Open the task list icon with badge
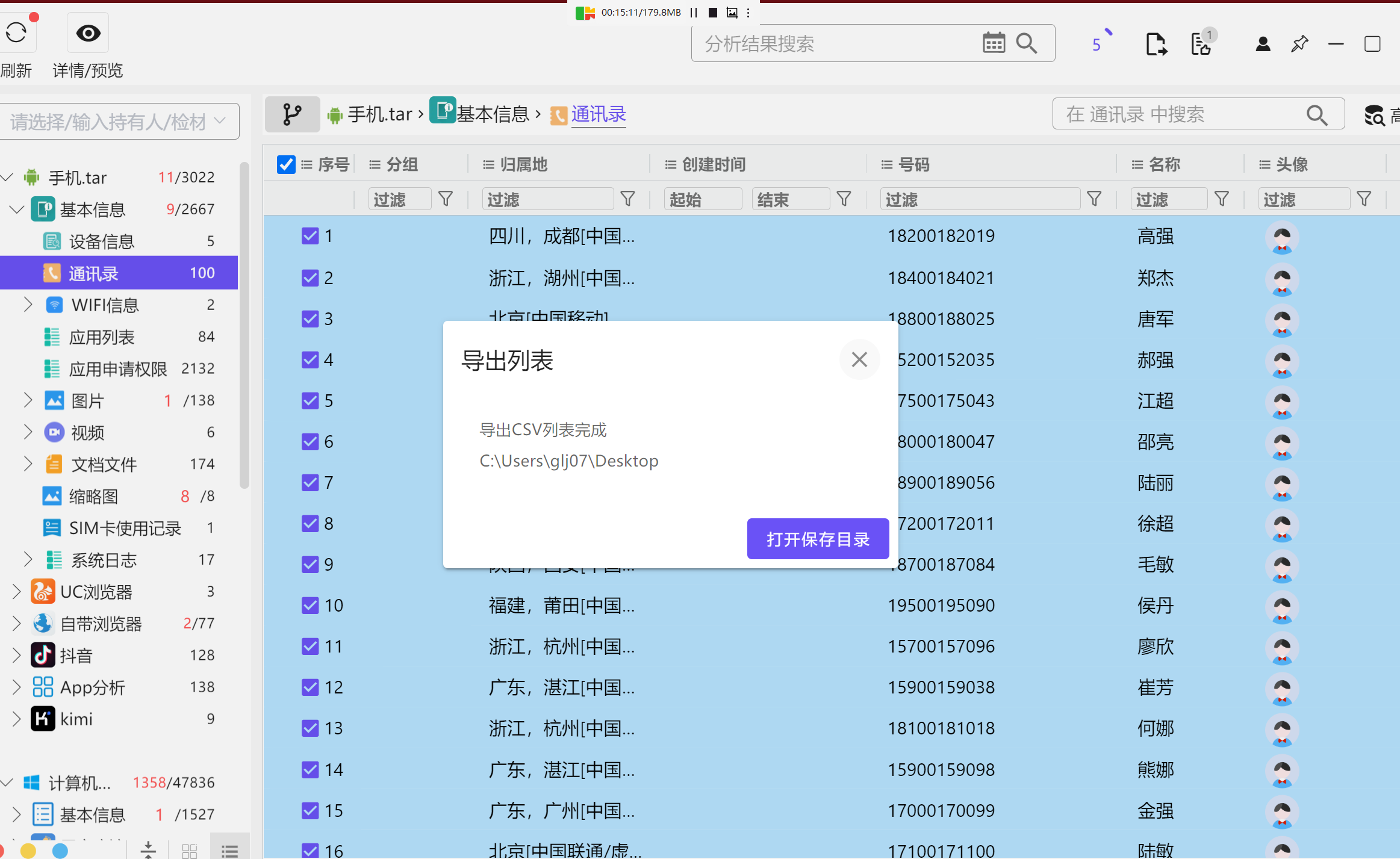 click(1201, 44)
